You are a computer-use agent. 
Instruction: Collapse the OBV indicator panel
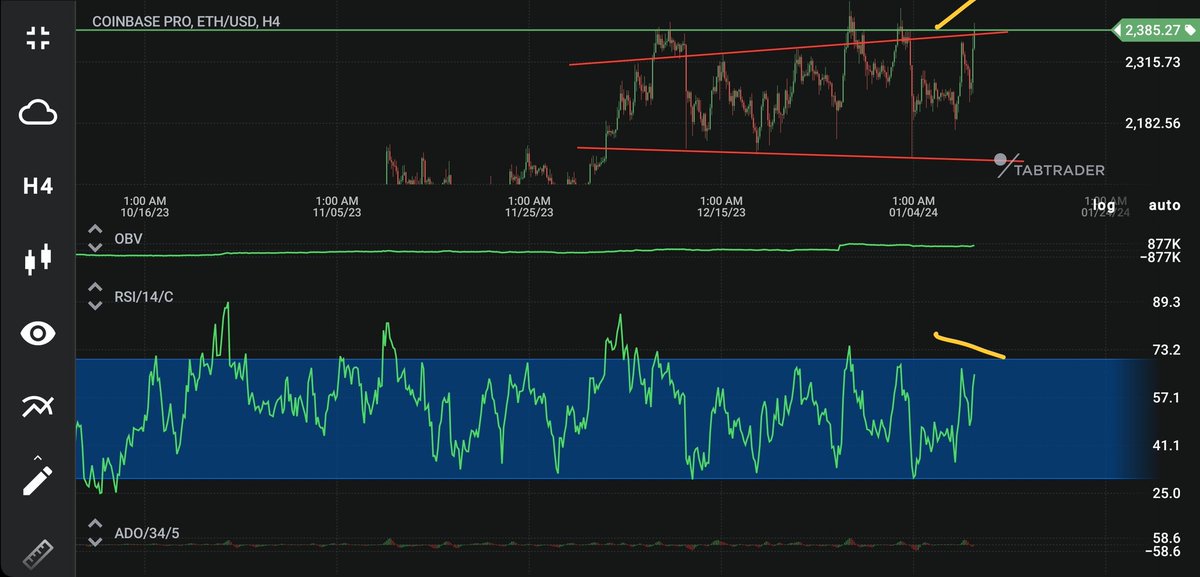(95, 230)
